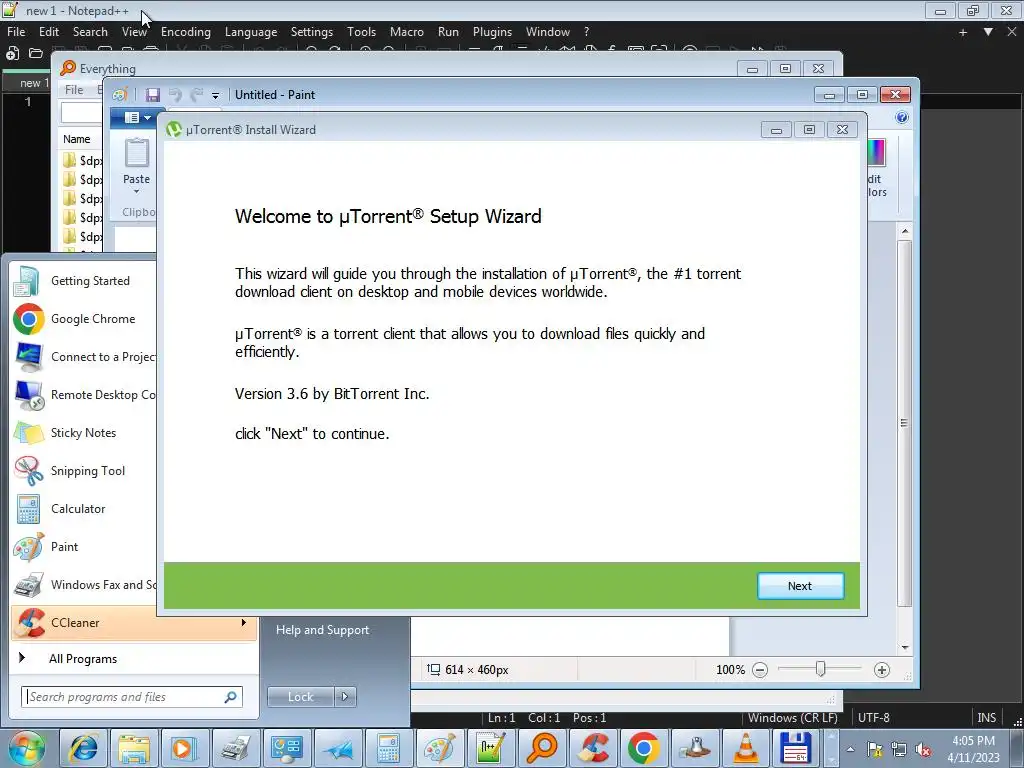Image resolution: width=1024 pixels, height=768 pixels.
Task: Open the File menu in Everything window
Action: tap(74, 89)
